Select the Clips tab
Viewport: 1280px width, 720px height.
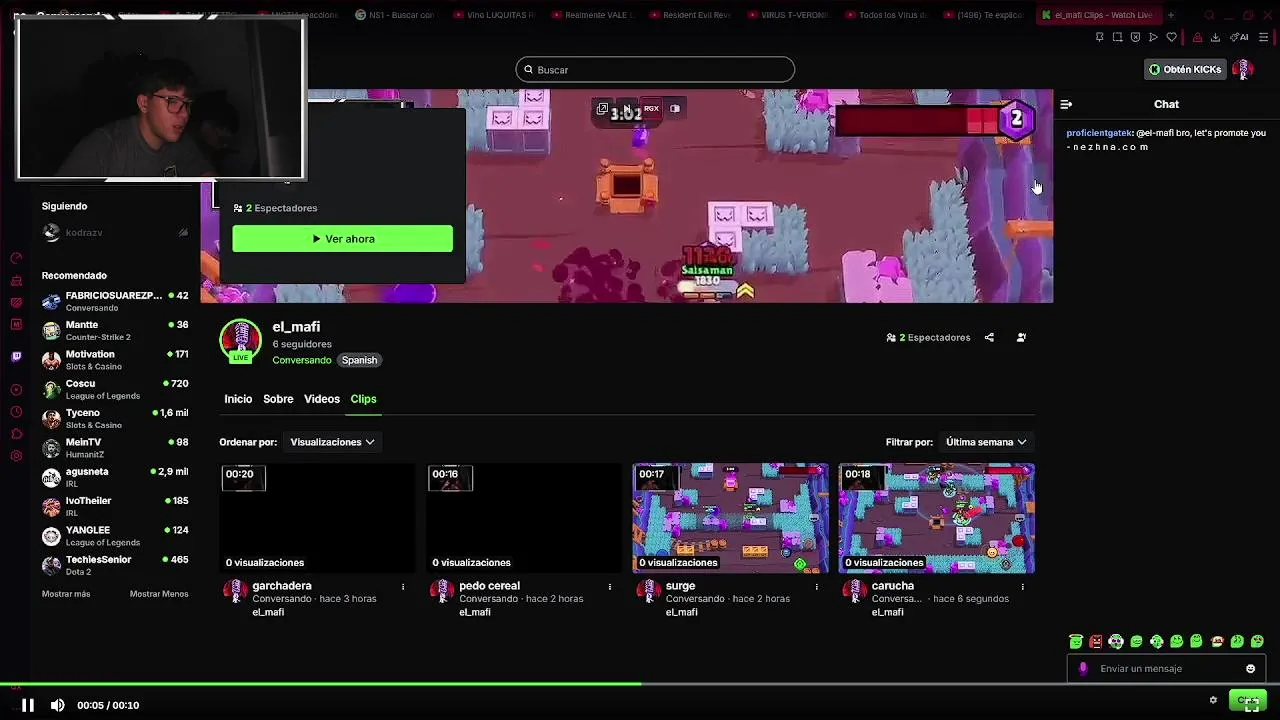click(363, 399)
